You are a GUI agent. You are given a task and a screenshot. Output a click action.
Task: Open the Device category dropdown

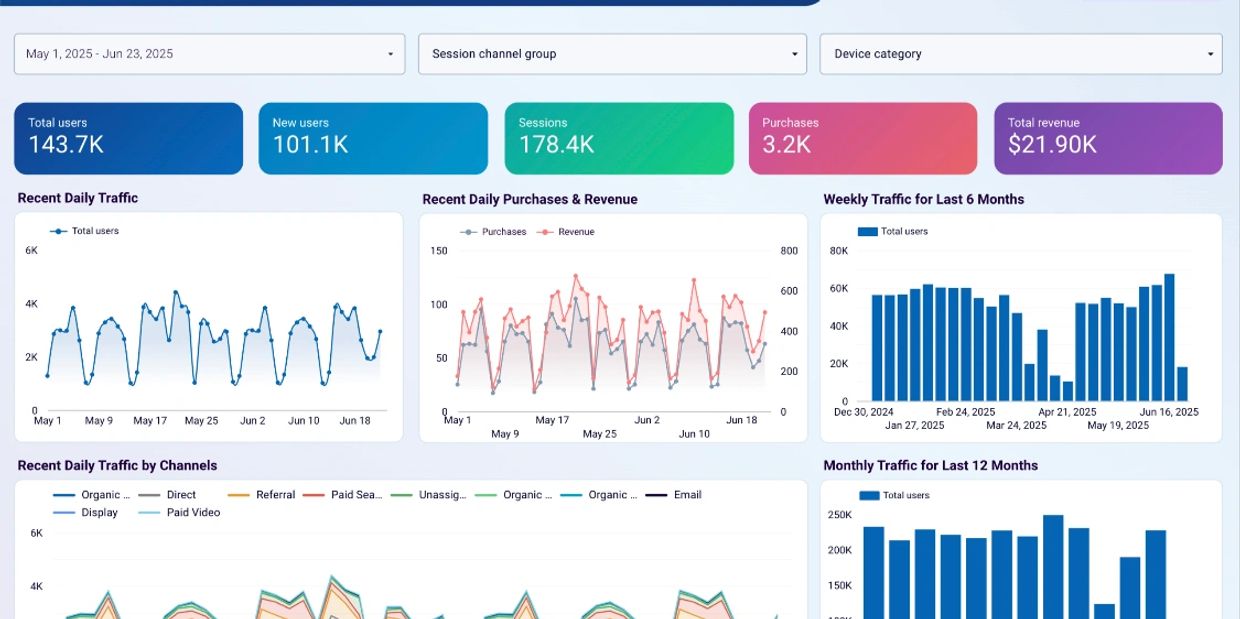(1020, 54)
